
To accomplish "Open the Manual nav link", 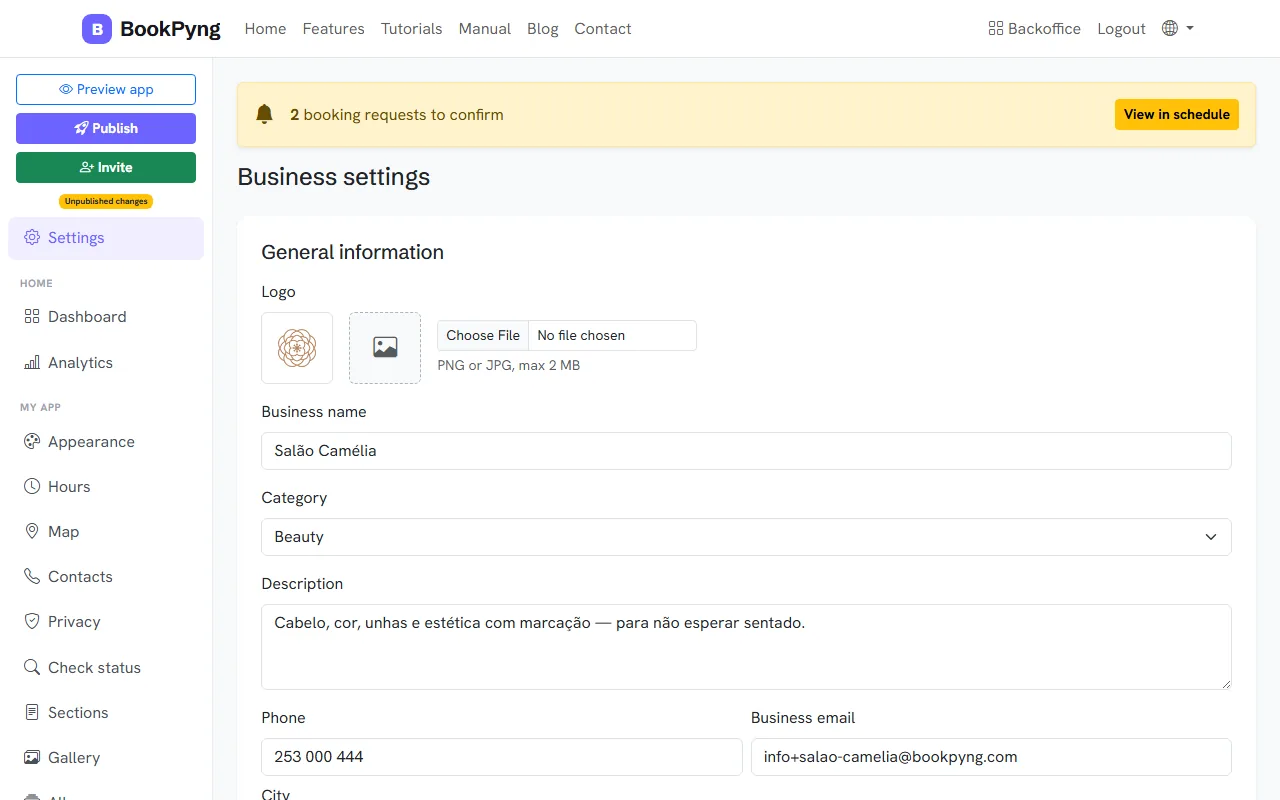I will pyautogui.click(x=485, y=29).
